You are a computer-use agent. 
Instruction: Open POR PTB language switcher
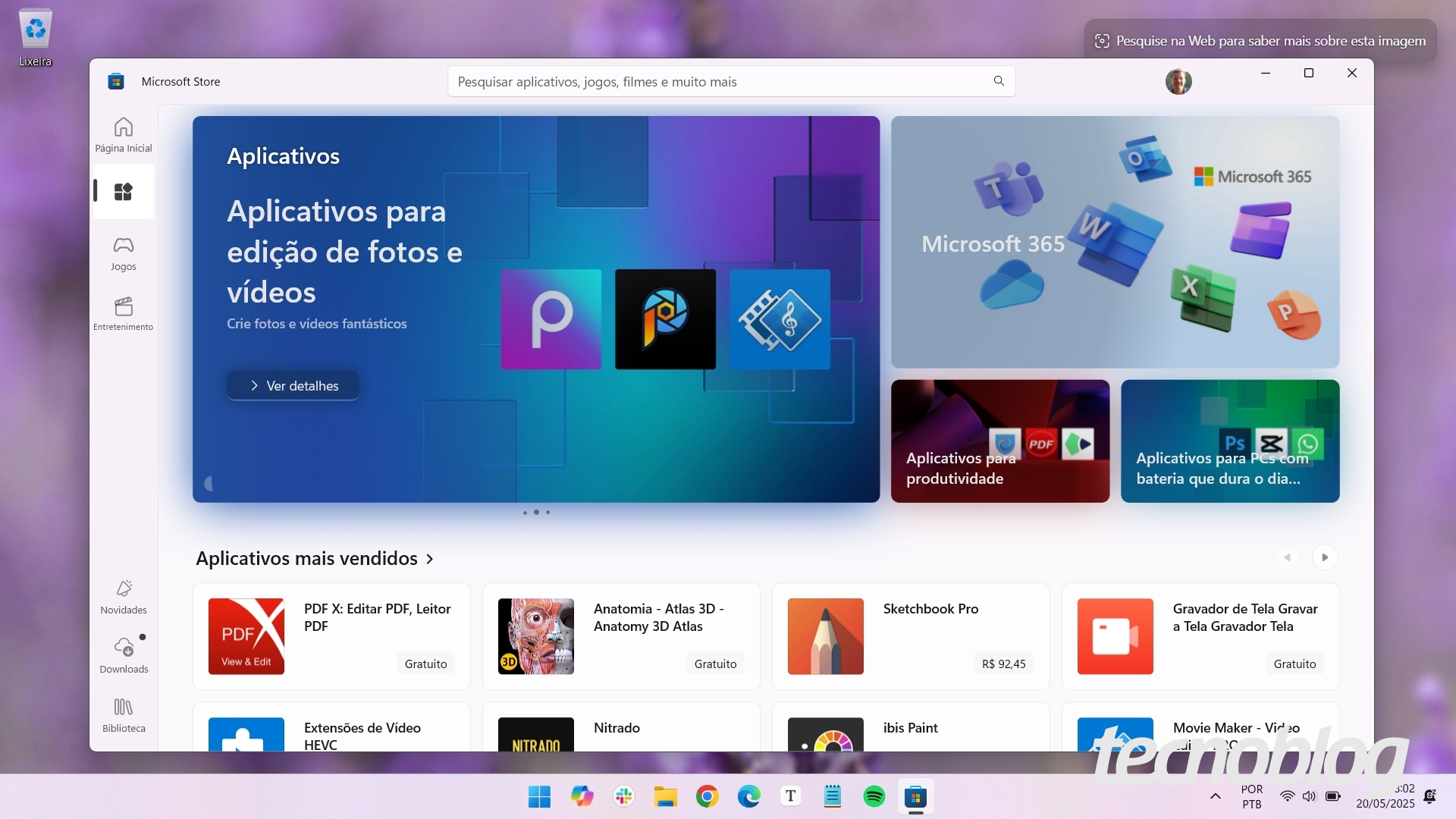[1252, 796]
